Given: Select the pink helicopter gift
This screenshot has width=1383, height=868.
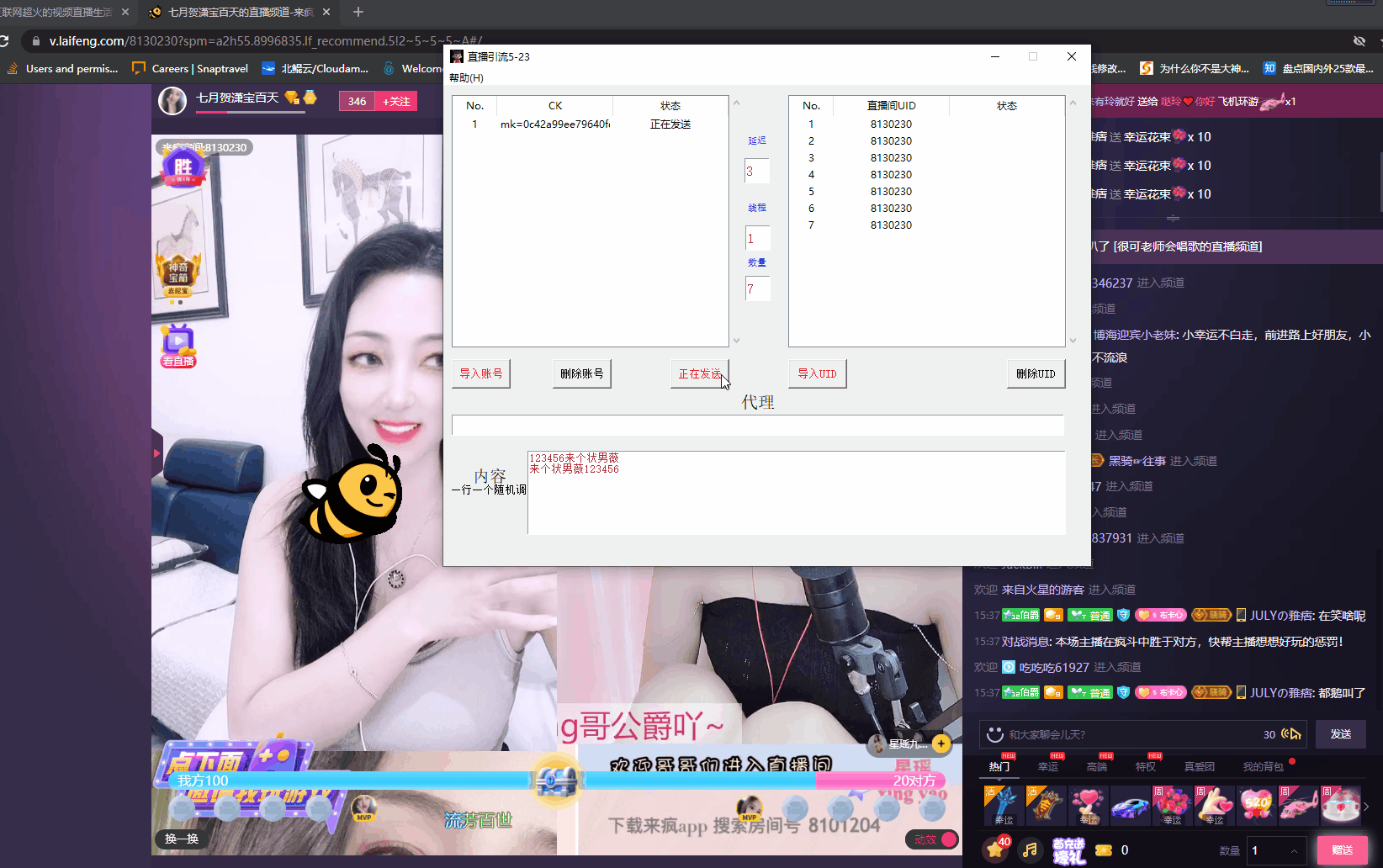Looking at the screenshot, I should pyautogui.click(x=1299, y=806).
